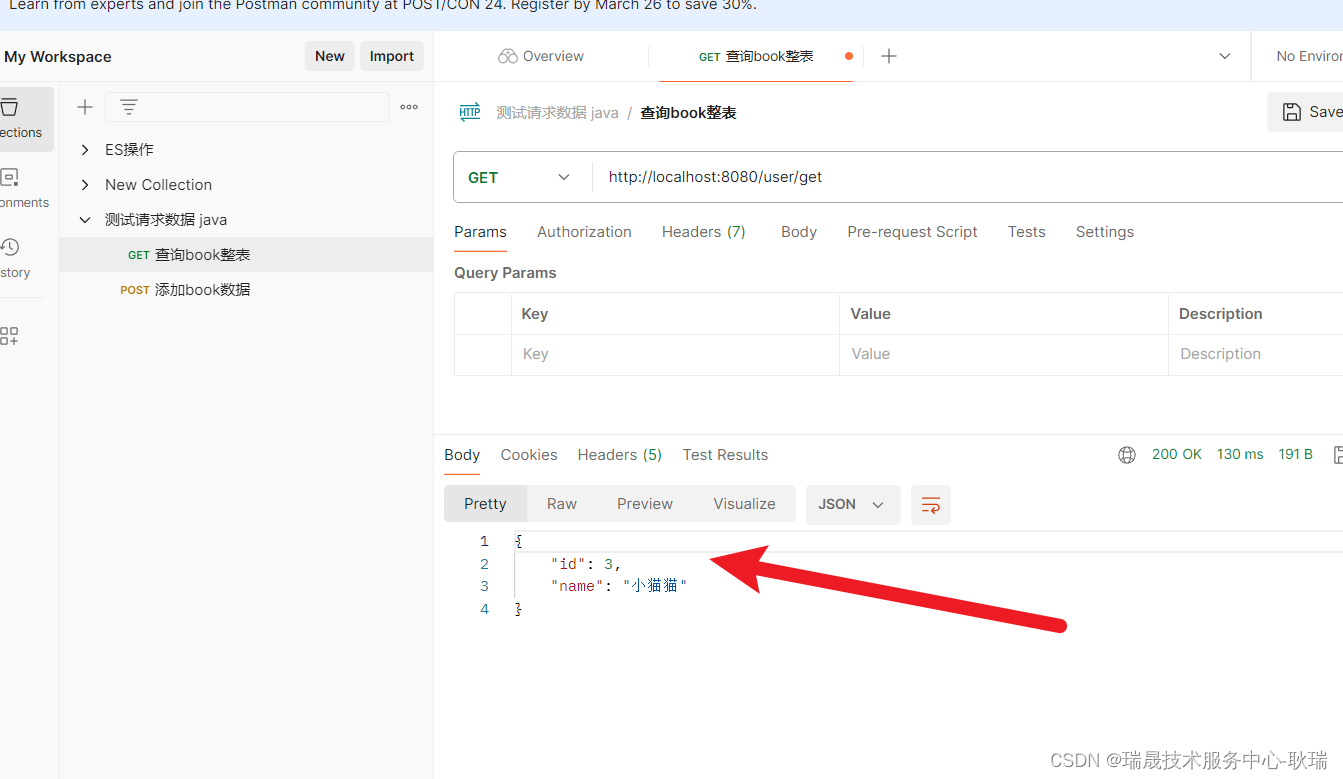The width and height of the screenshot is (1343, 779).
Task: Switch to Raw response view
Action: [x=561, y=504]
